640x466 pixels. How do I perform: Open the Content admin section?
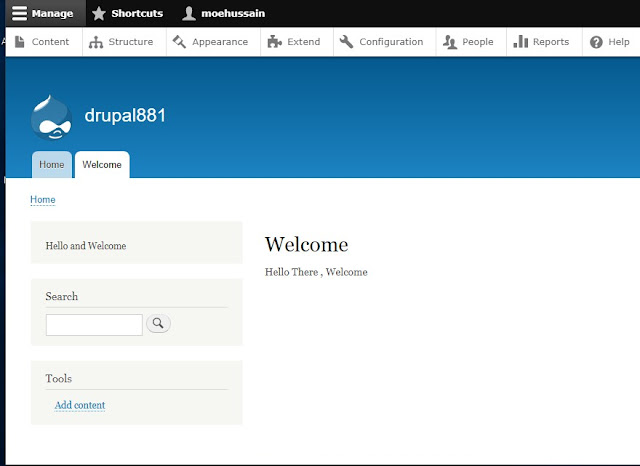pyautogui.click(x=42, y=42)
